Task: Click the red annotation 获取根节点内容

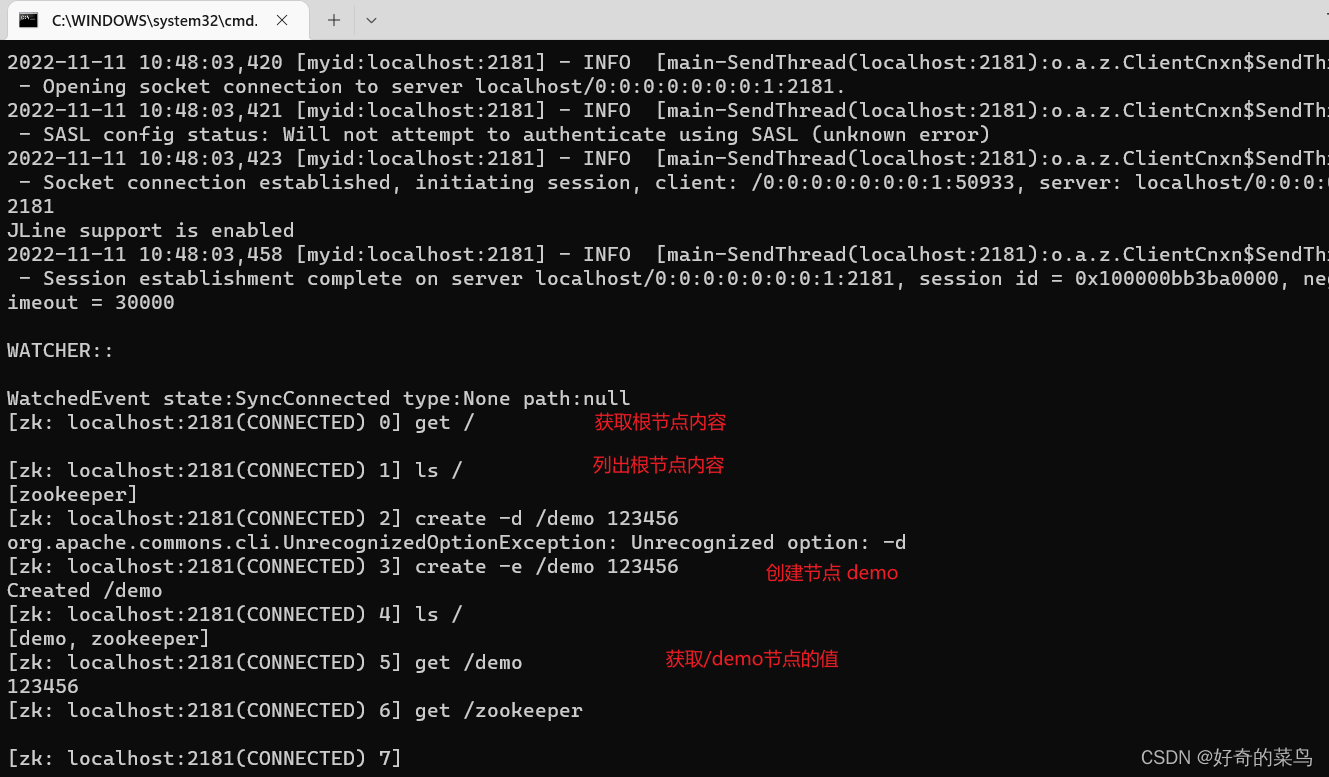Action: pyautogui.click(x=659, y=422)
